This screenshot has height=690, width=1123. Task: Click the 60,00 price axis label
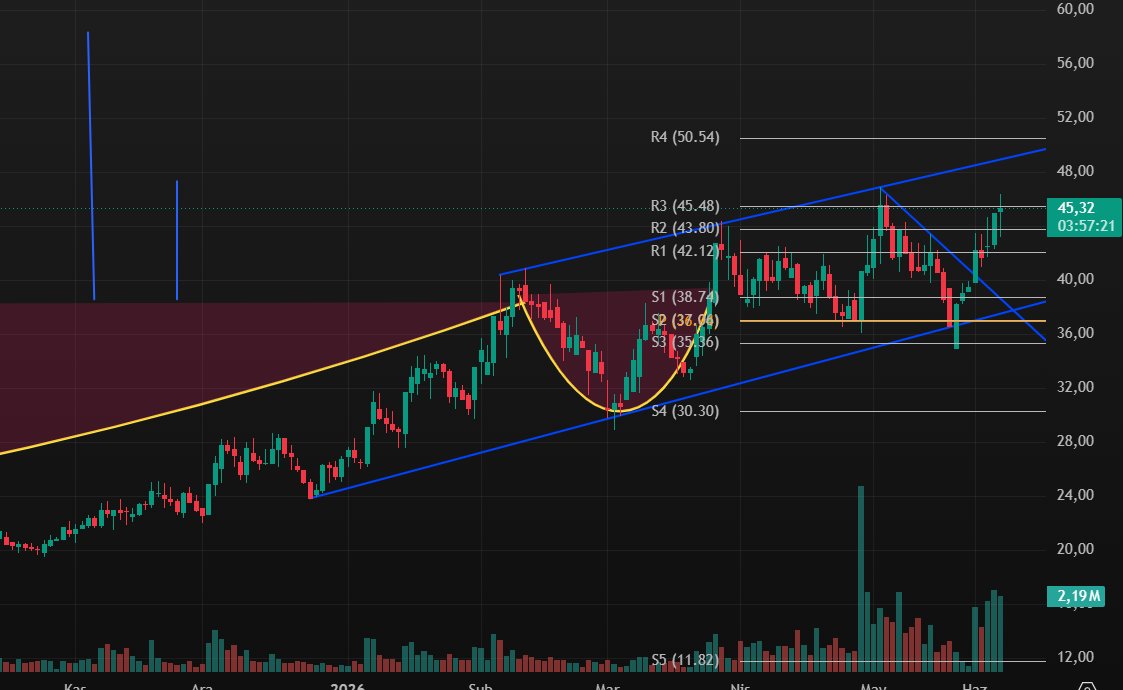pos(1075,9)
